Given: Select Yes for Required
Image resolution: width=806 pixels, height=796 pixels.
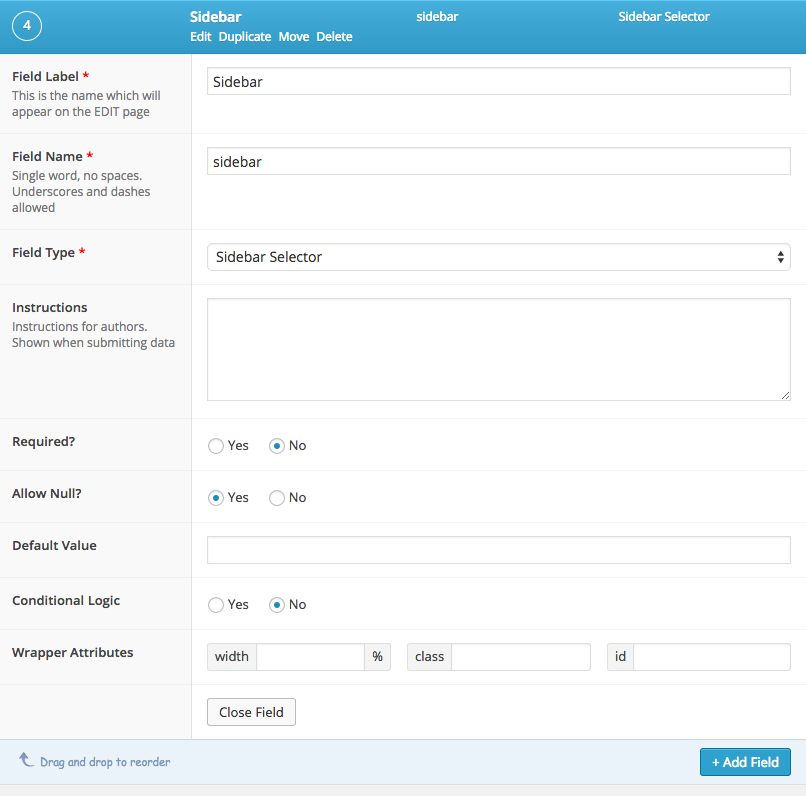Looking at the screenshot, I should click(x=216, y=446).
